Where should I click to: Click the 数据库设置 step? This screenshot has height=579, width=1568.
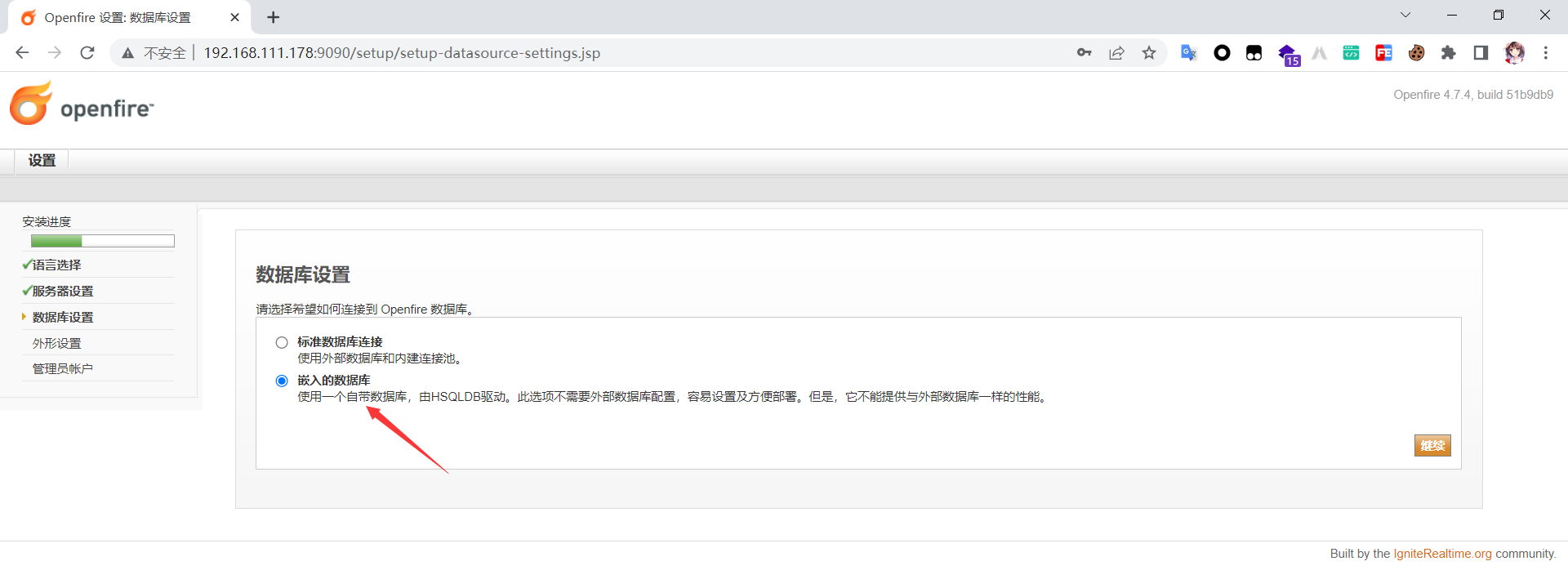pyautogui.click(x=63, y=318)
